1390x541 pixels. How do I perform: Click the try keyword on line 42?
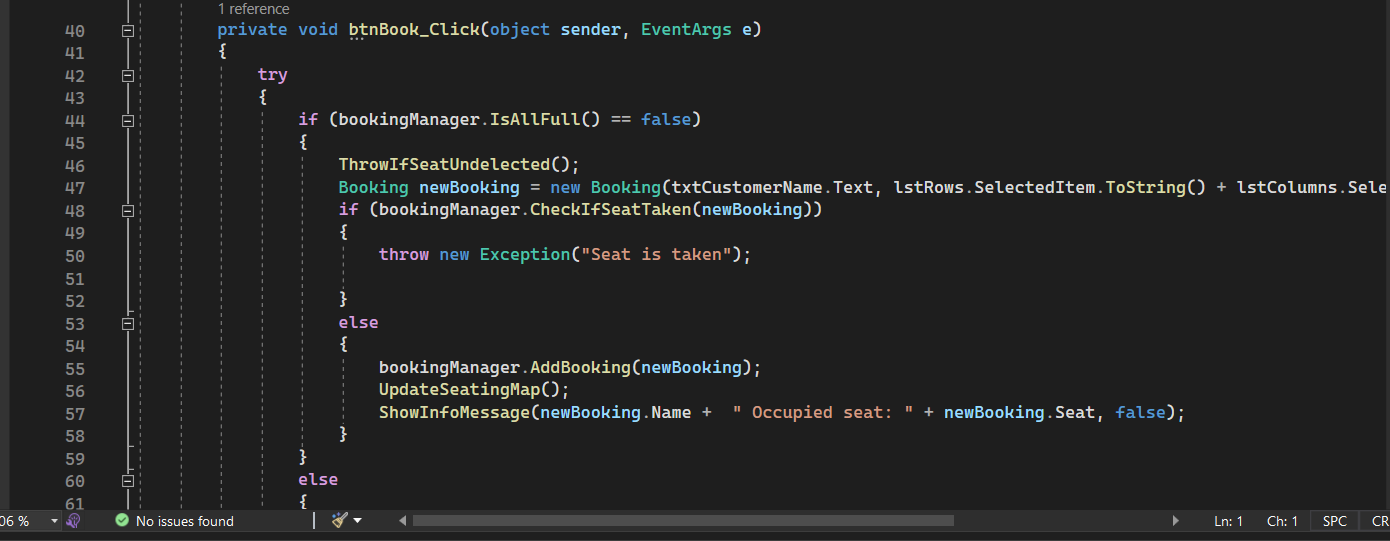[x=272, y=74]
